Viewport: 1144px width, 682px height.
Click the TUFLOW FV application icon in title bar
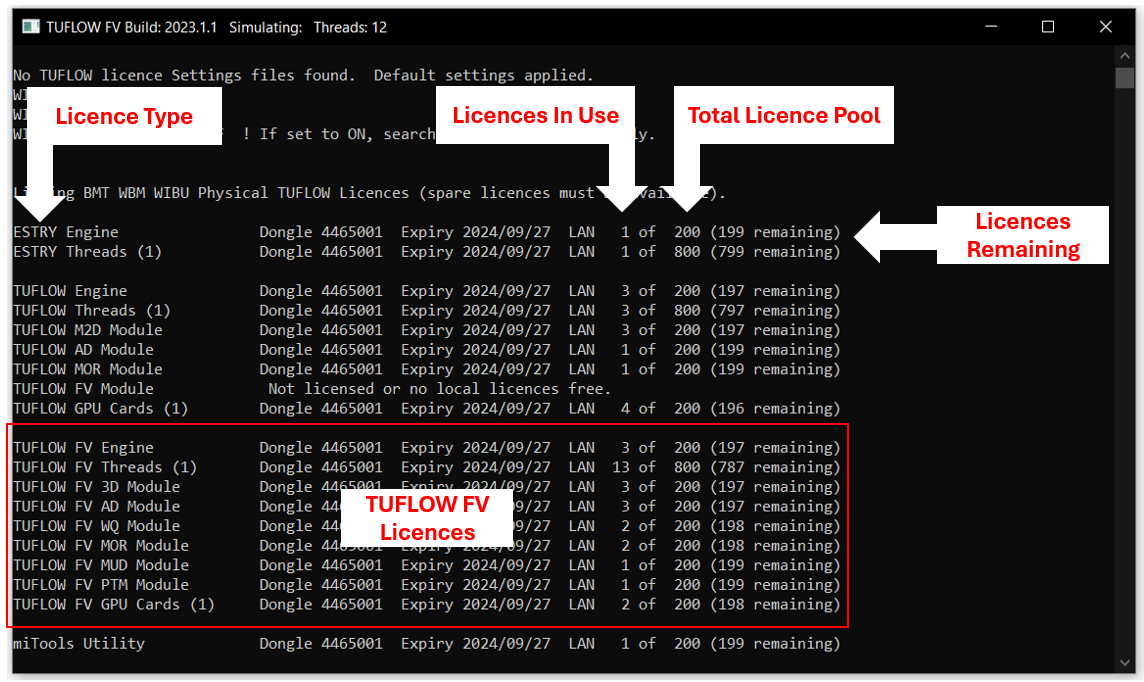pos(30,27)
